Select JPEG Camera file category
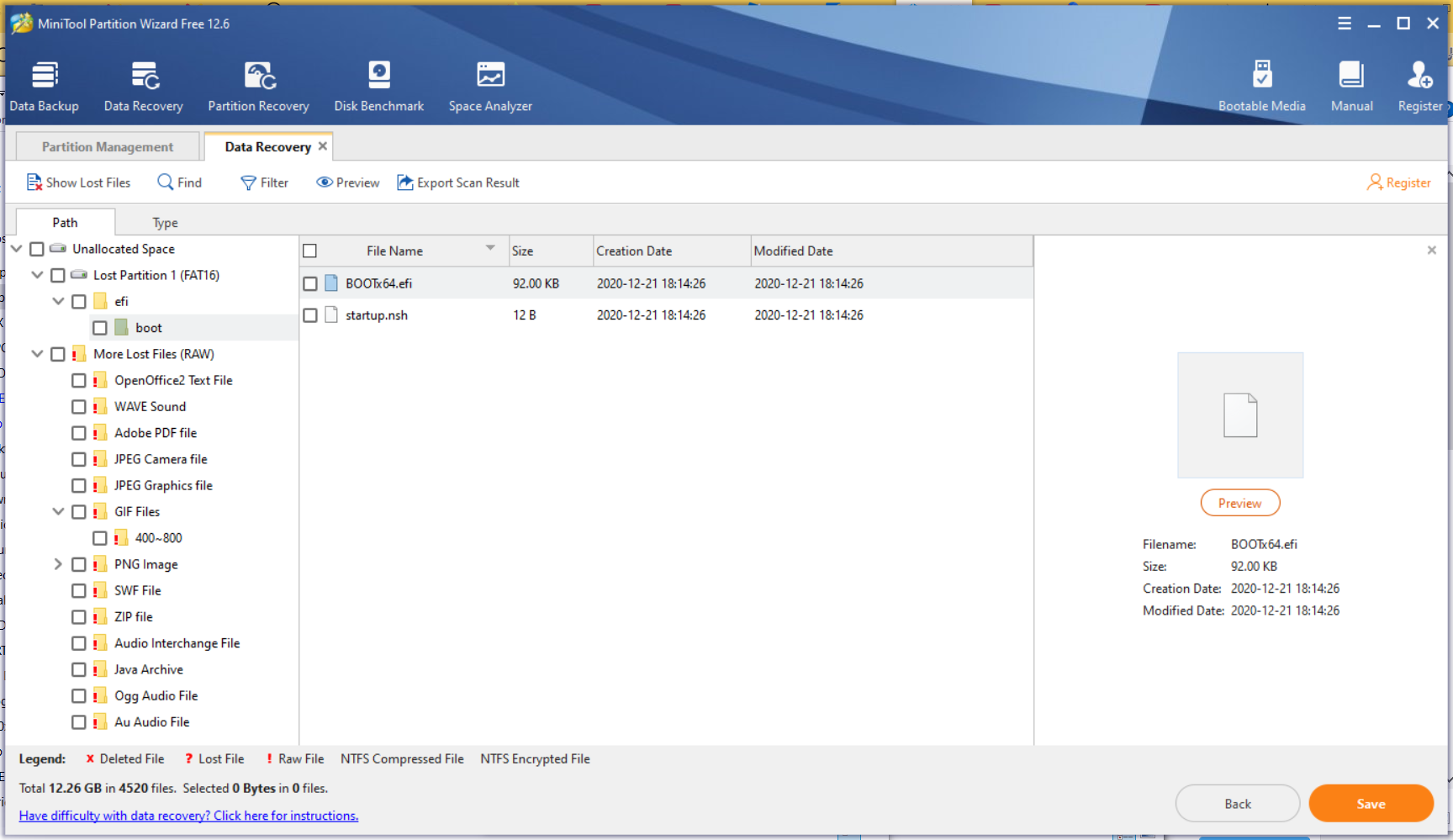The height and width of the screenshot is (840, 1453). click(161, 459)
